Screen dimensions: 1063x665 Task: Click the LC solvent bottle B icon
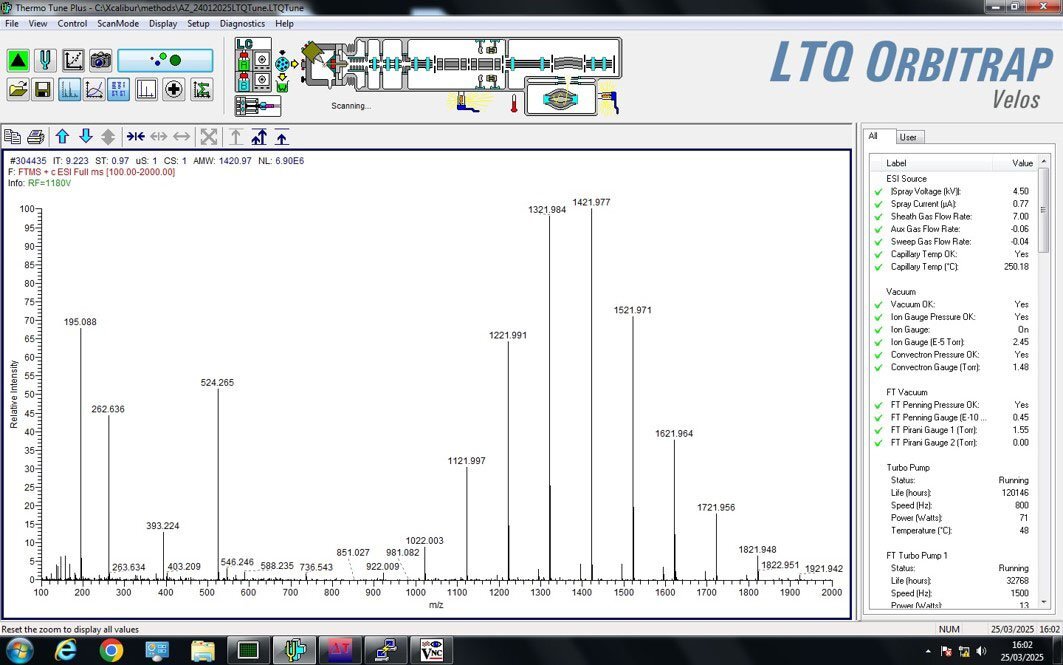[x=243, y=82]
